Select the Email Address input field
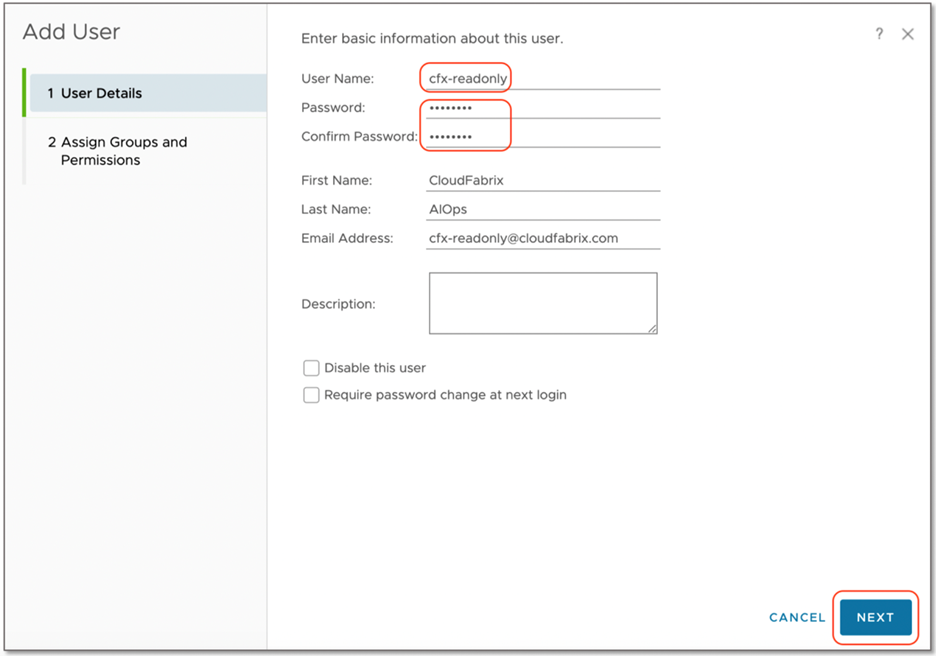 540,238
